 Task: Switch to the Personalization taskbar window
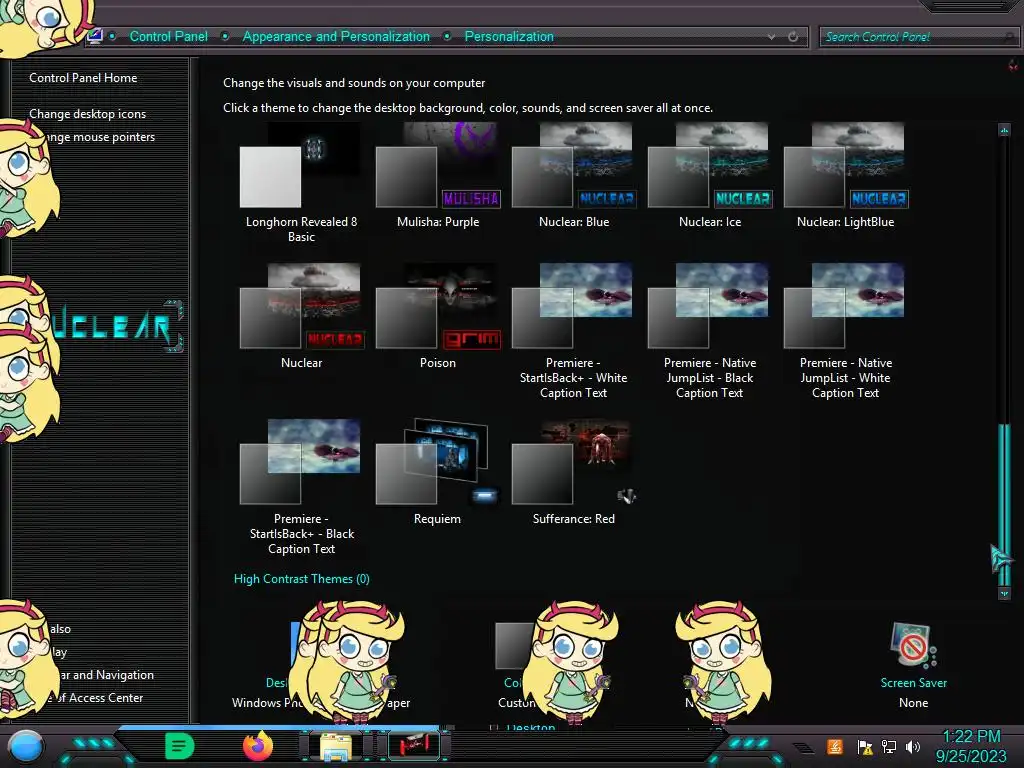414,746
